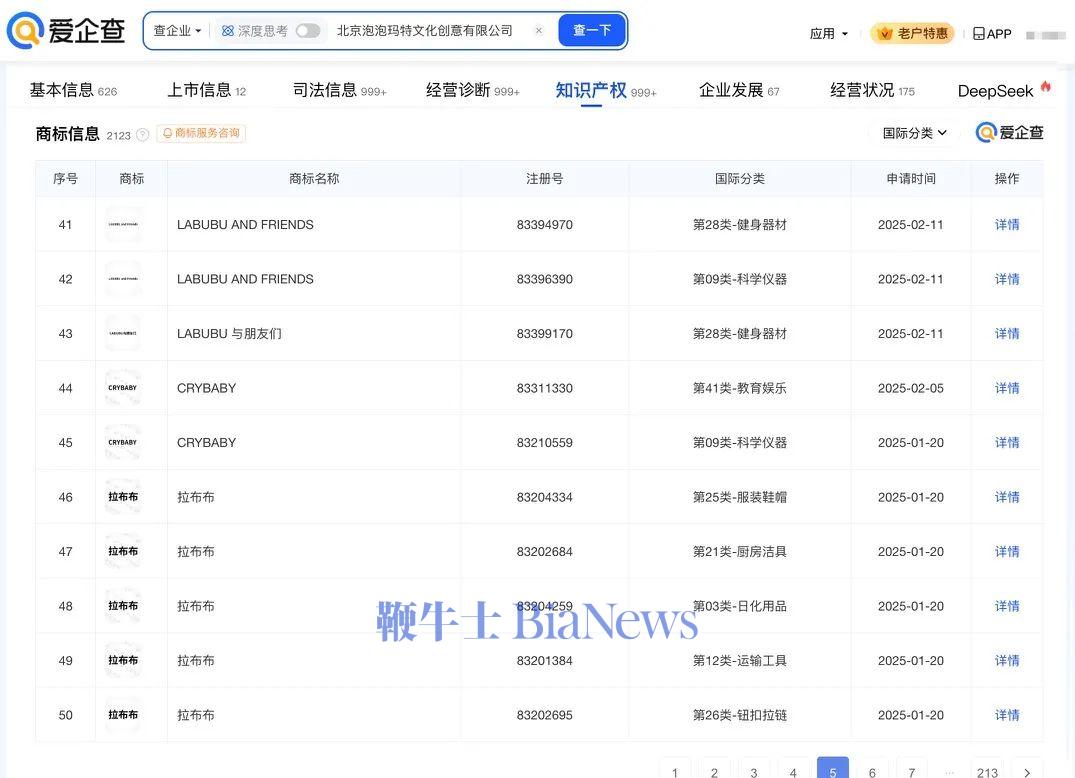Click the 查一下 search button

point(592,30)
